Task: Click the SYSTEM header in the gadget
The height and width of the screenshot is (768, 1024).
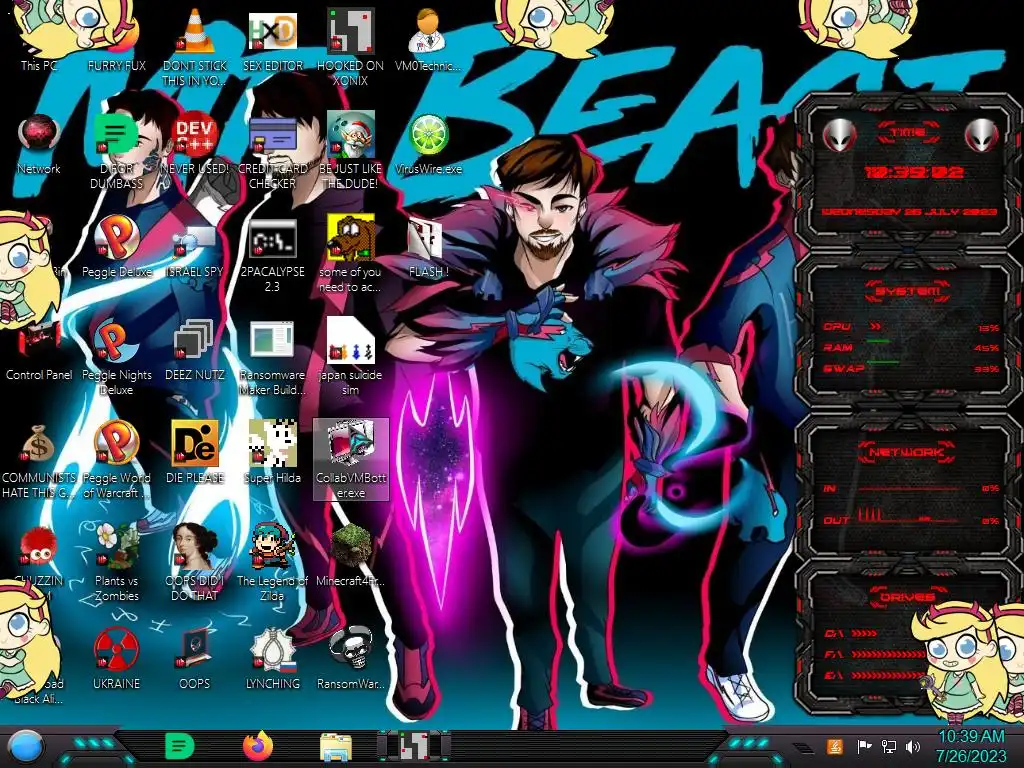Action: coord(908,291)
